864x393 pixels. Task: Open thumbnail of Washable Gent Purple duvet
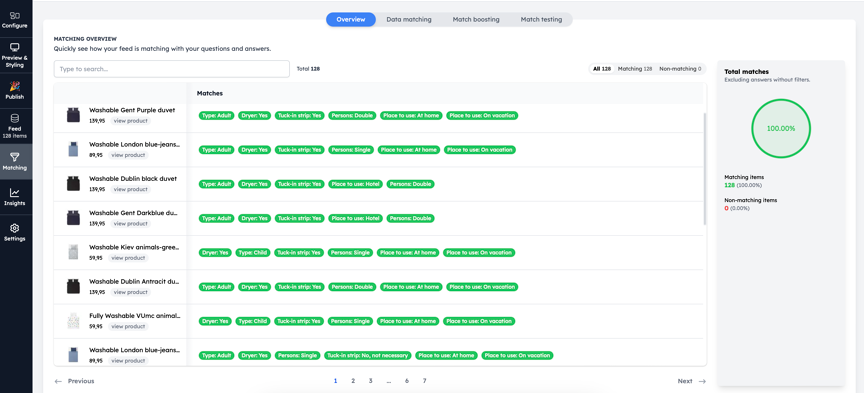click(73, 115)
